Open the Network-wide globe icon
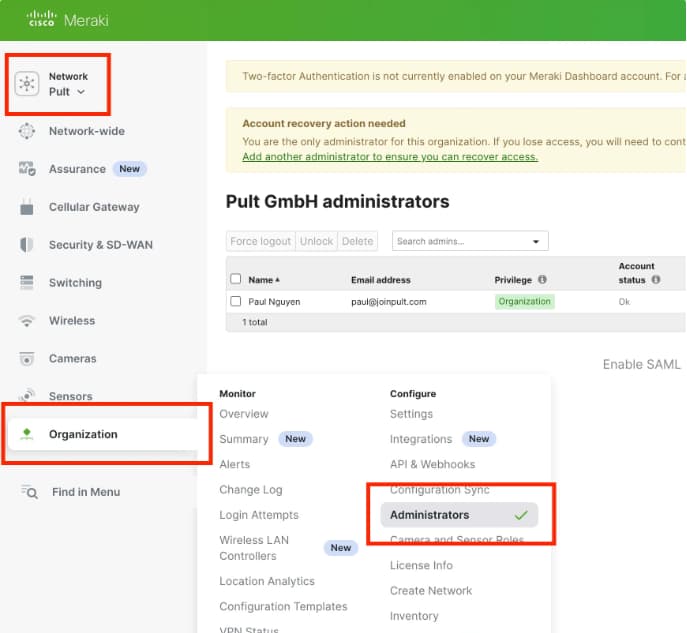 pos(27,131)
